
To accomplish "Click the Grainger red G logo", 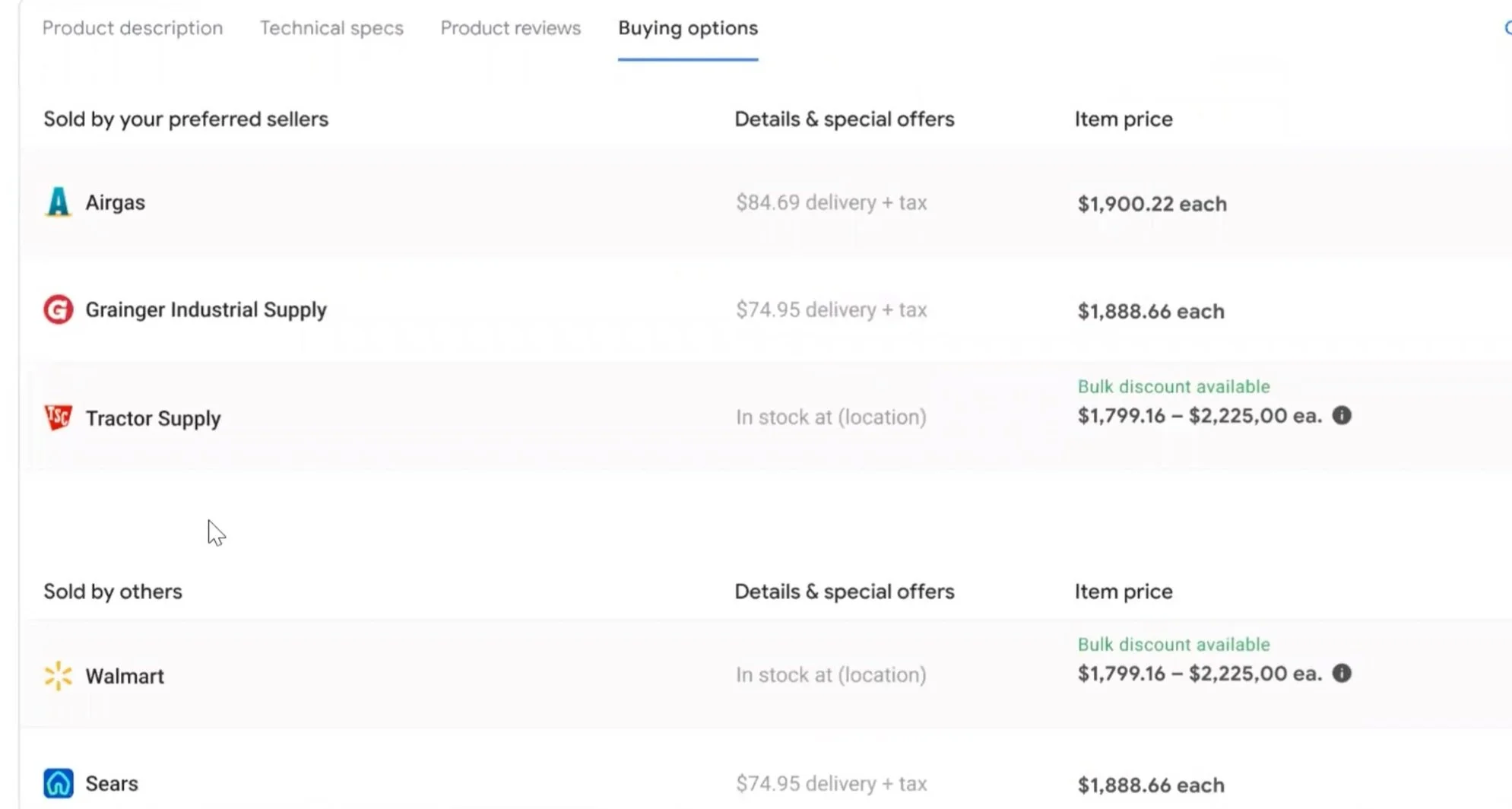I will coord(58,309).
